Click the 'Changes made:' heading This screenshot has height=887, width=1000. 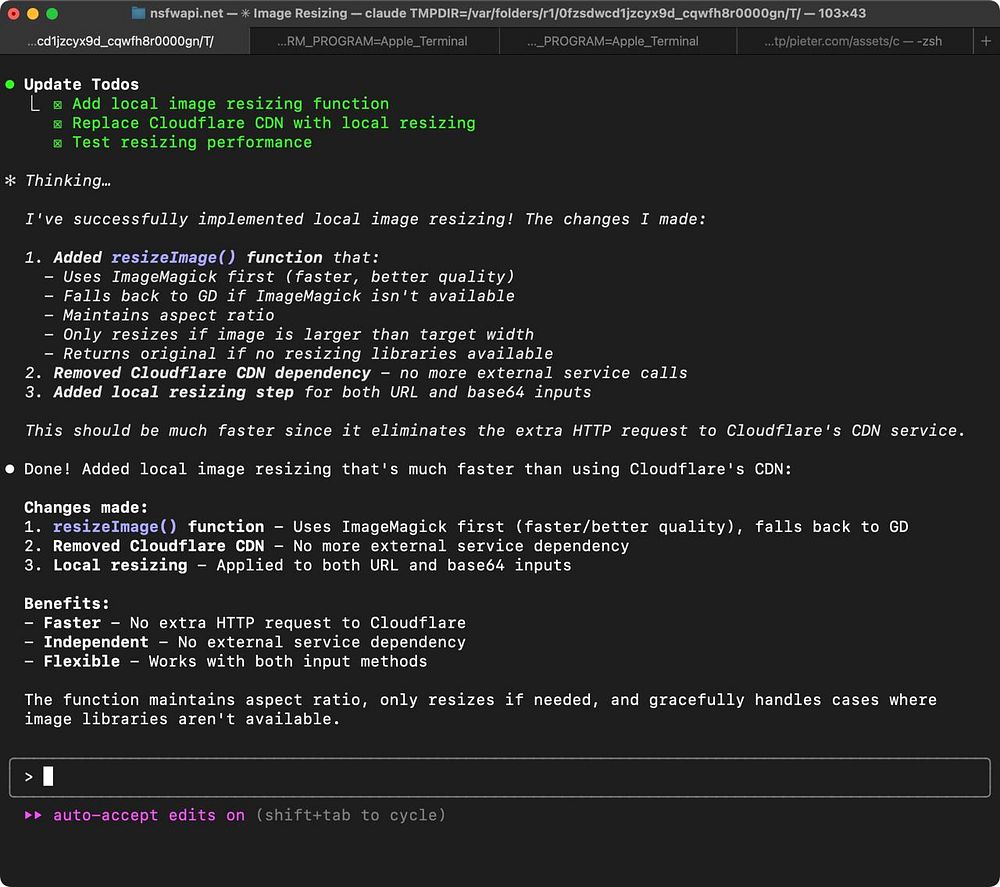coord(86,508)
